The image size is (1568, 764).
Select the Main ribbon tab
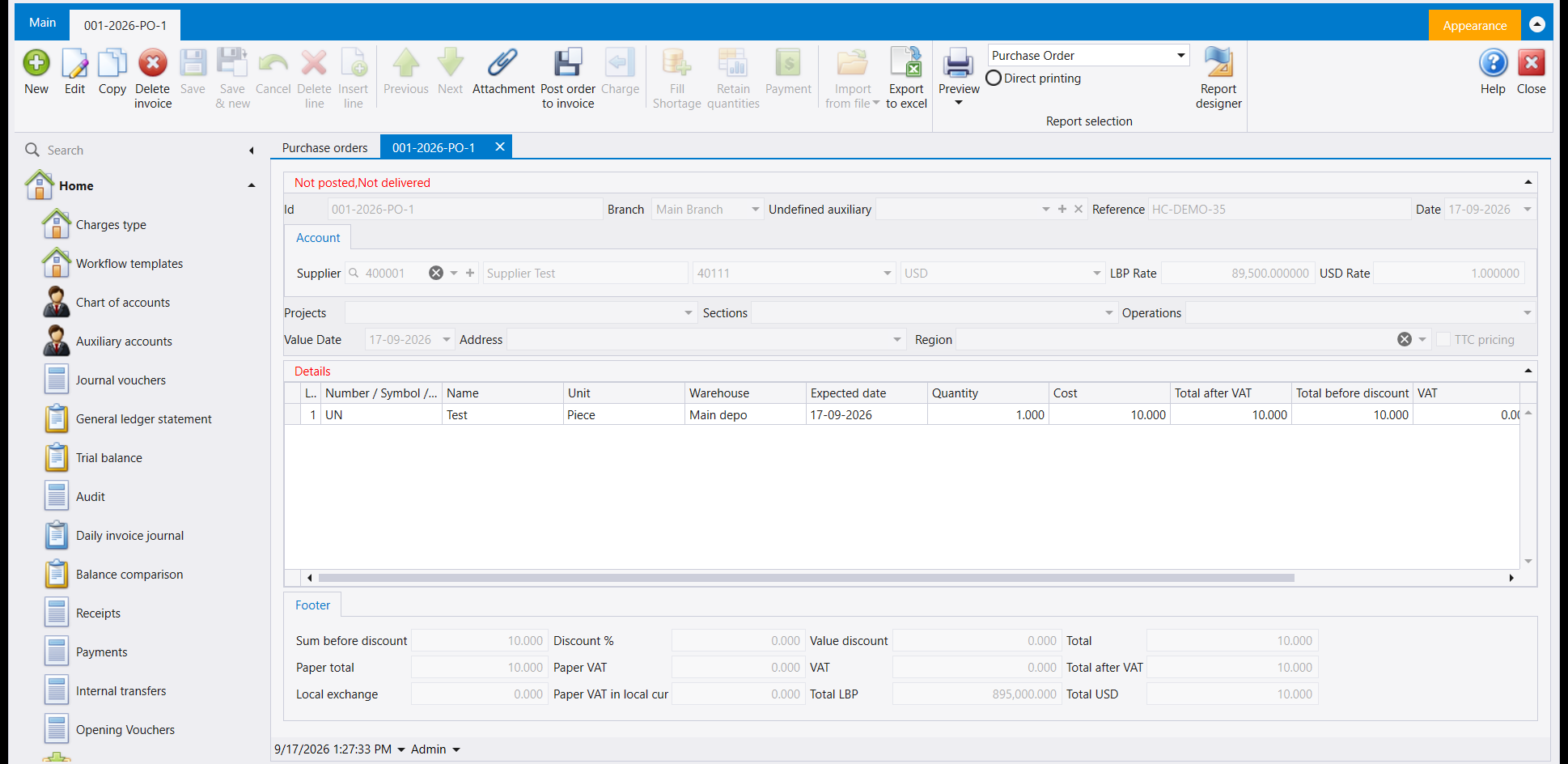tap(42, 23)
